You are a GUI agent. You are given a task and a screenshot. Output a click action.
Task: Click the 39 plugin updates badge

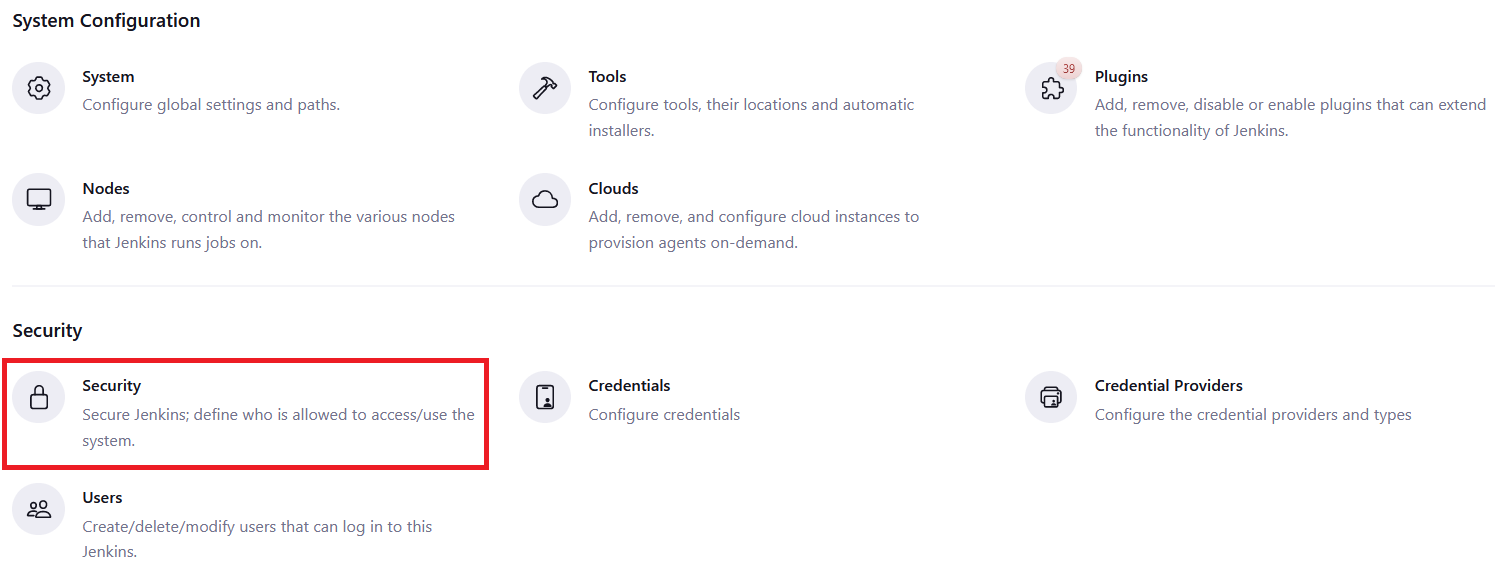click(x=1069, y=69)
